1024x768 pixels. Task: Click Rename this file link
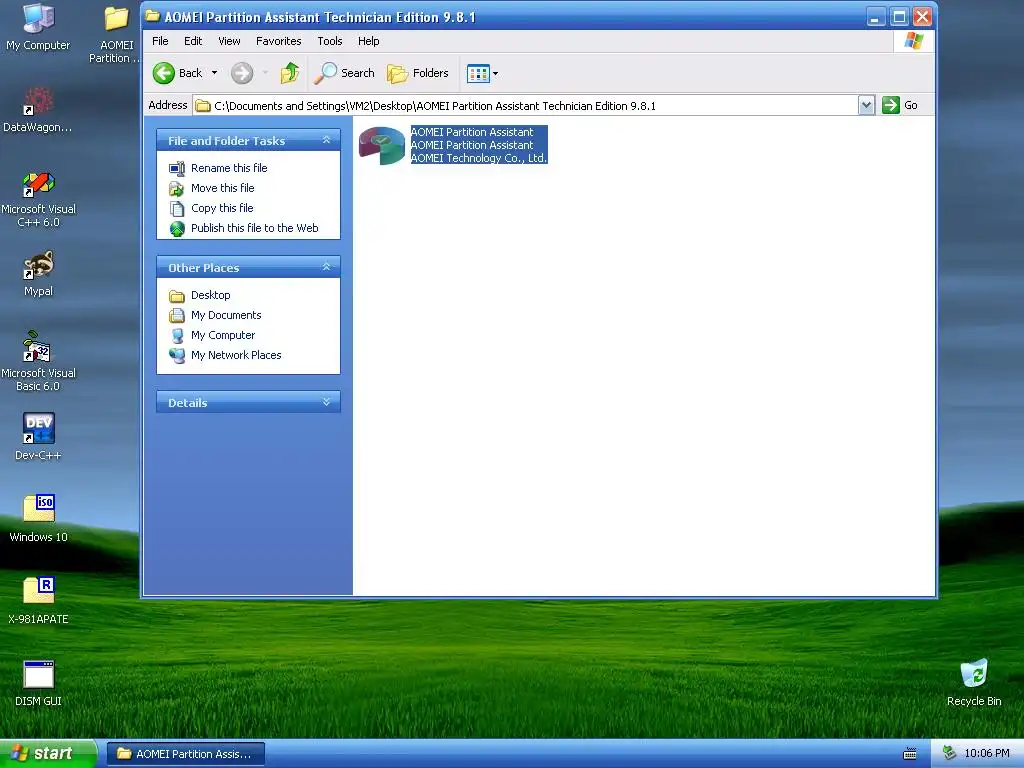click(x=229, y=168)
